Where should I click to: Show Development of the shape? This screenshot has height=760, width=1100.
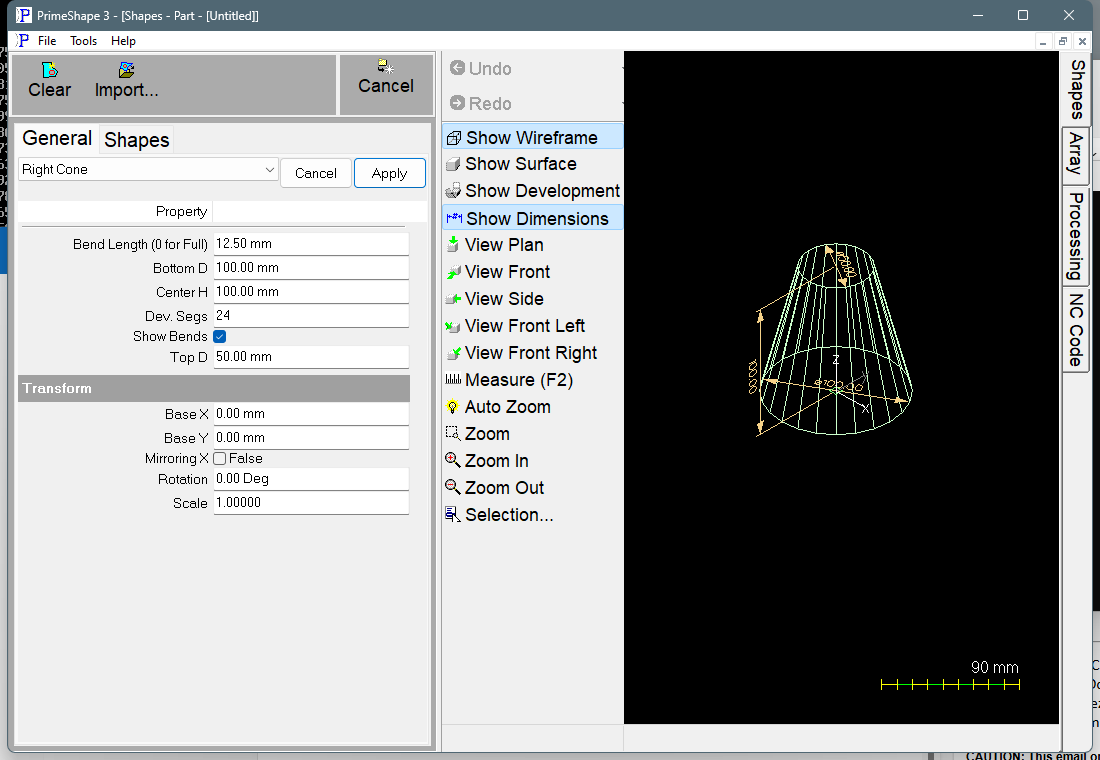click(532, 191)
